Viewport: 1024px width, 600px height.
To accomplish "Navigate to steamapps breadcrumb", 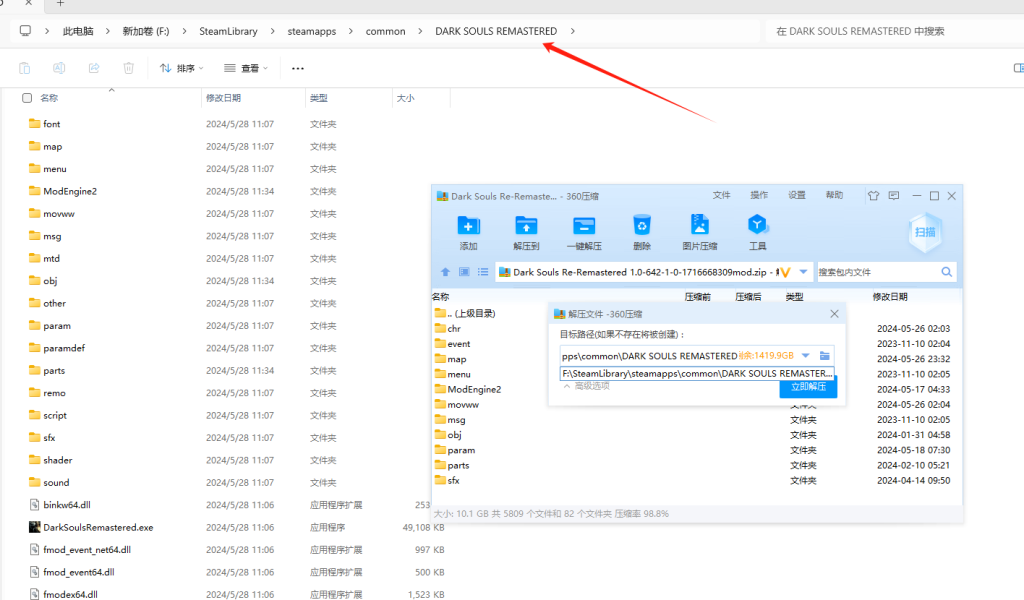I will (312, 31).
